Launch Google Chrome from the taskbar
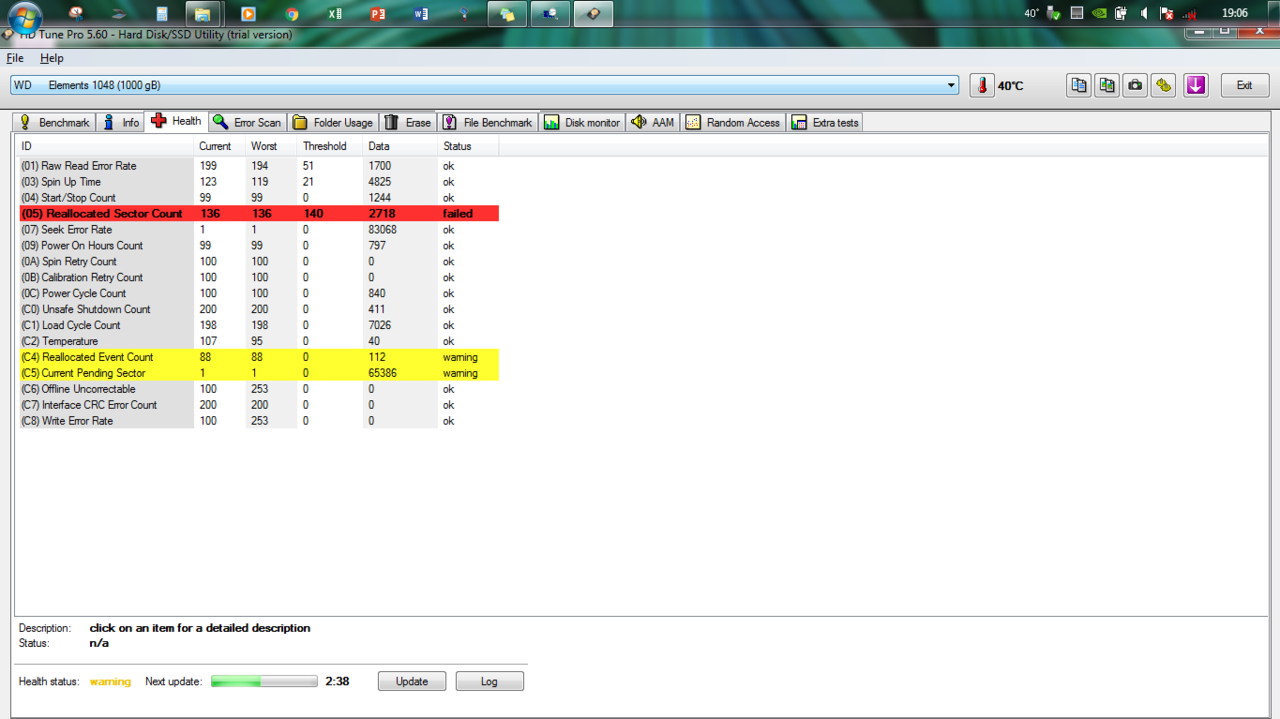The width and height of the screenshot is (1280, 719). [292, 14]
